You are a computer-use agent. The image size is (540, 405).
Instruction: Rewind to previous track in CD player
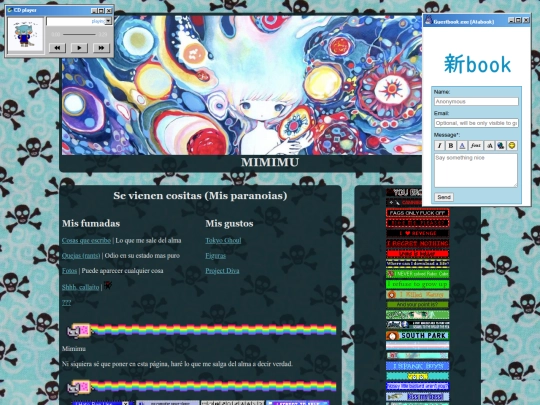pyautogui.click(x=57, y=48)
